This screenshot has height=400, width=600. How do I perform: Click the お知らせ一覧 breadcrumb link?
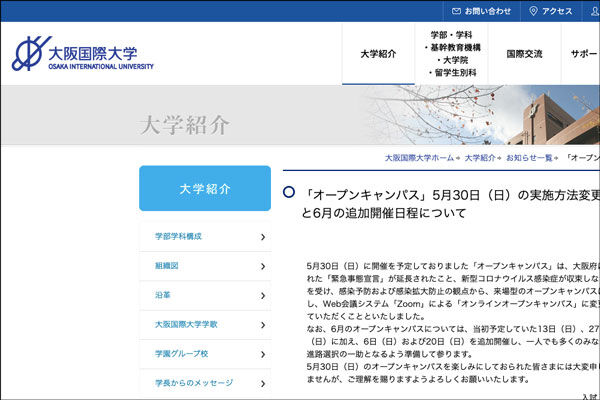click(x=529, y=158)
